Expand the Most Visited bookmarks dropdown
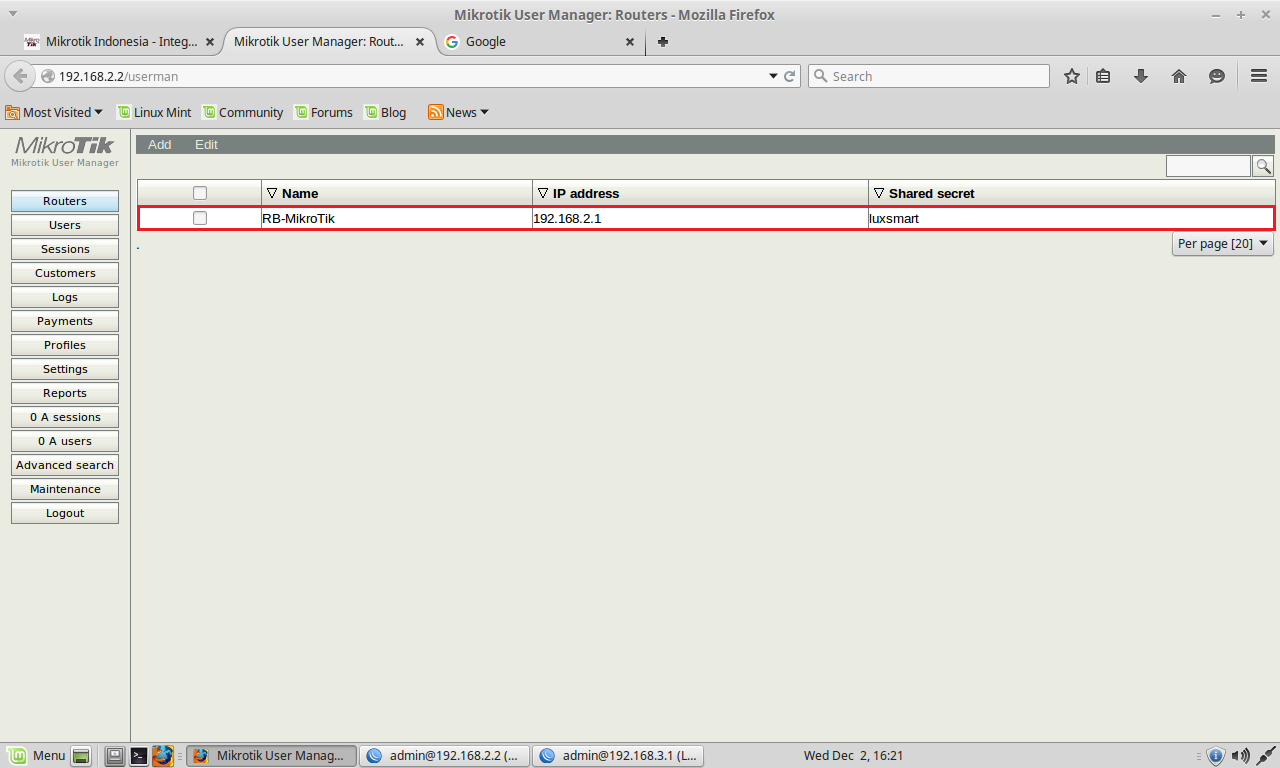Viewport: 1280px width, 768px height. pyautogui.click(x=54, y=113)
